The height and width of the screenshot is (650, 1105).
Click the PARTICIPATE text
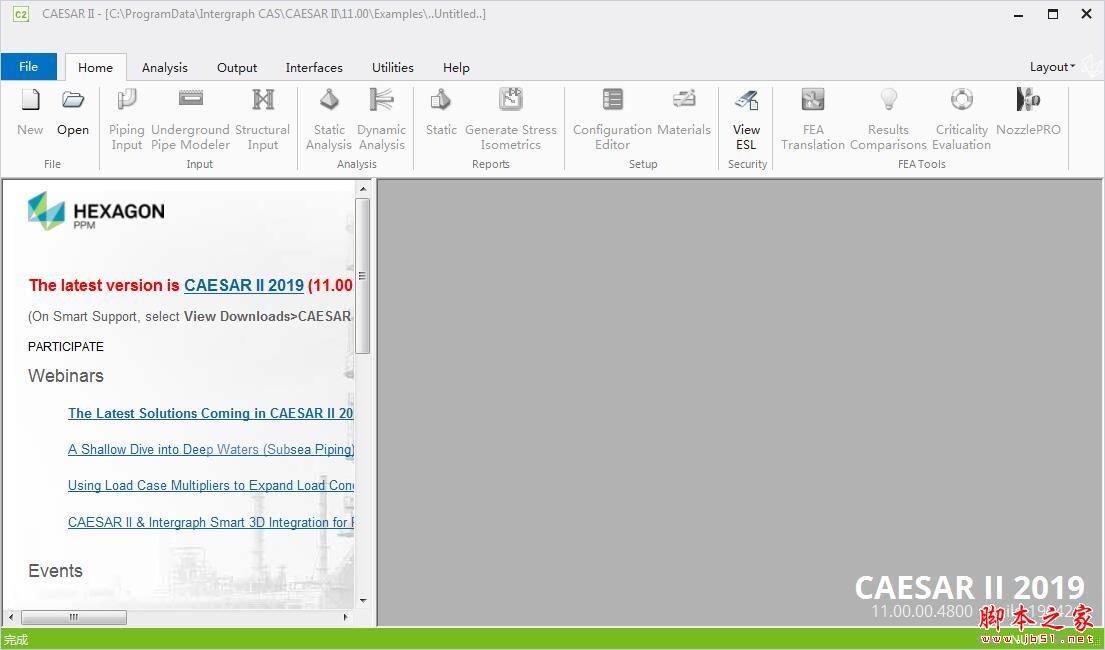(66, 347)
